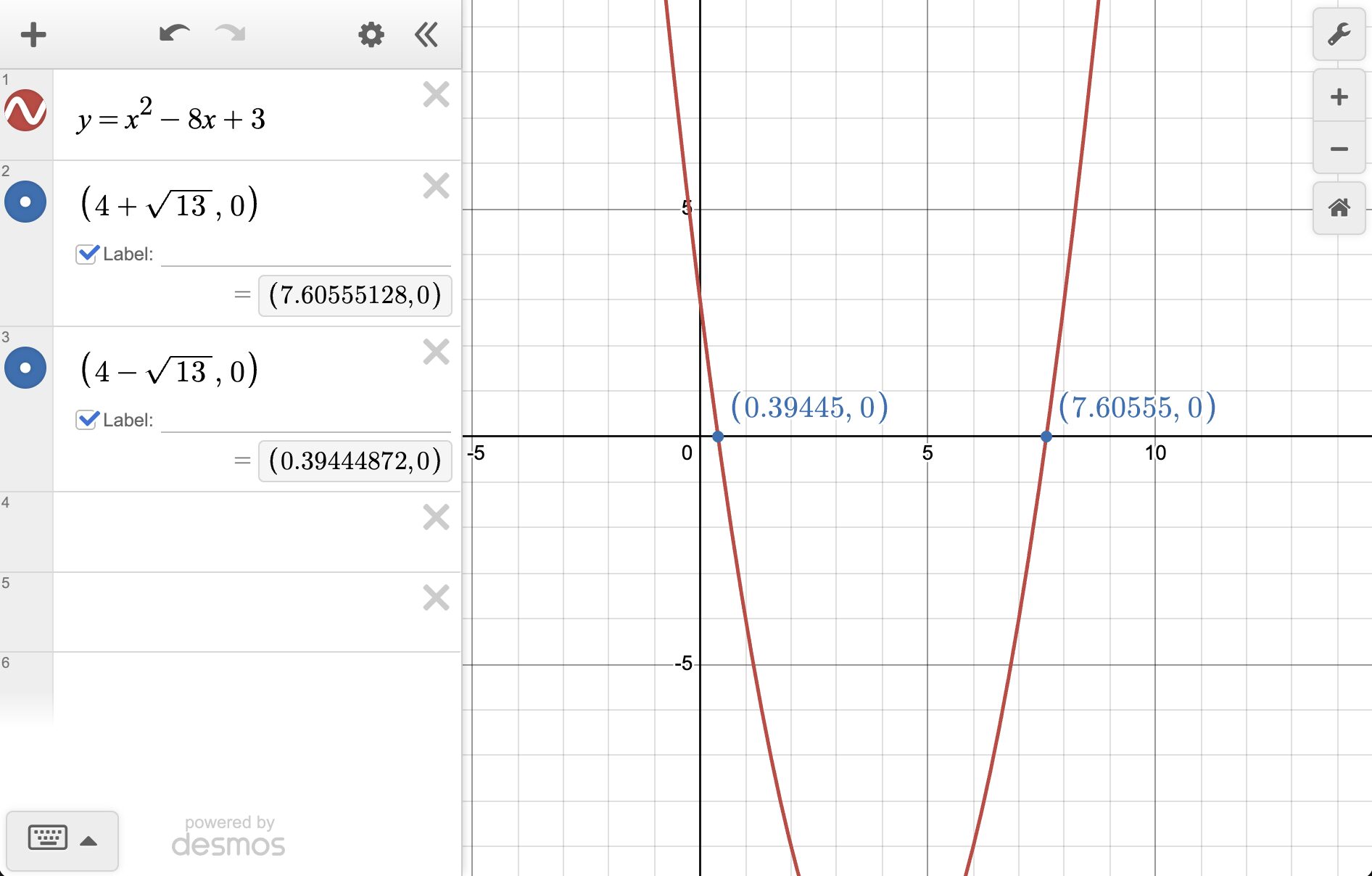Collapse the expression list panel
The height and width of the screenshot is (876, 1372).
tap(426, 34)
